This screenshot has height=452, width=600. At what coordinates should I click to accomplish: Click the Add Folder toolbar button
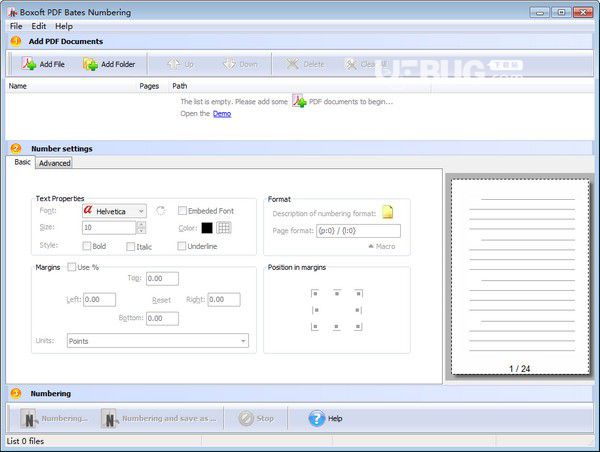(109, 64)
